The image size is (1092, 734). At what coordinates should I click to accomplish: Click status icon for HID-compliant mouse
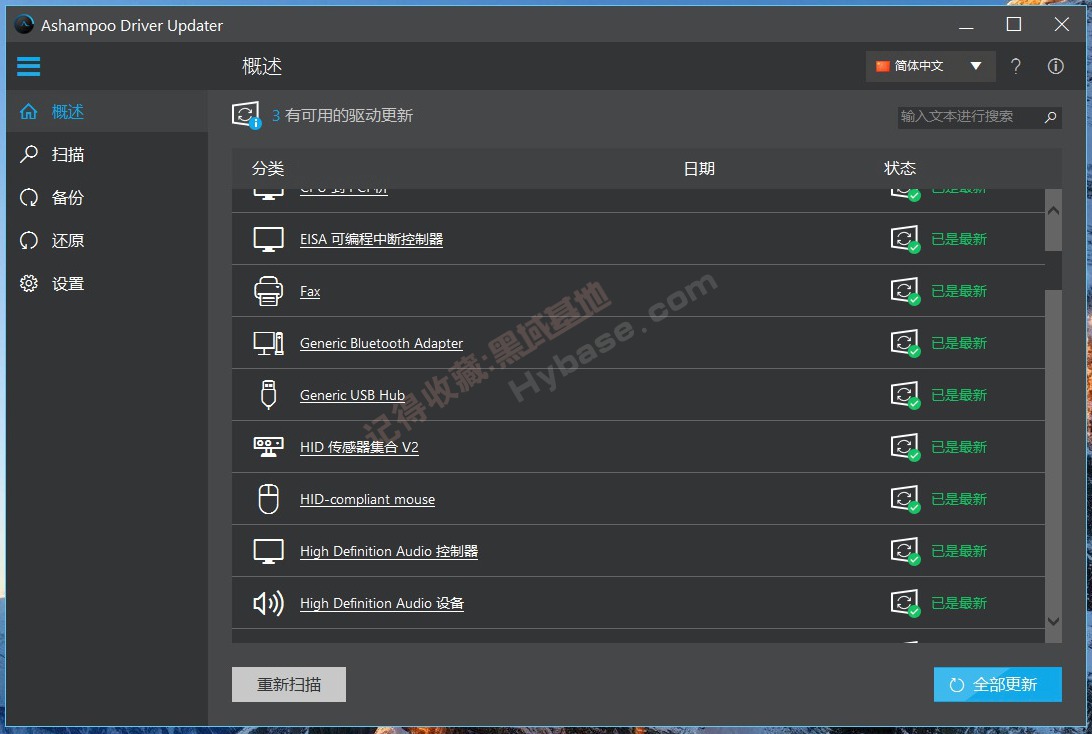click(x=905, y=499)
